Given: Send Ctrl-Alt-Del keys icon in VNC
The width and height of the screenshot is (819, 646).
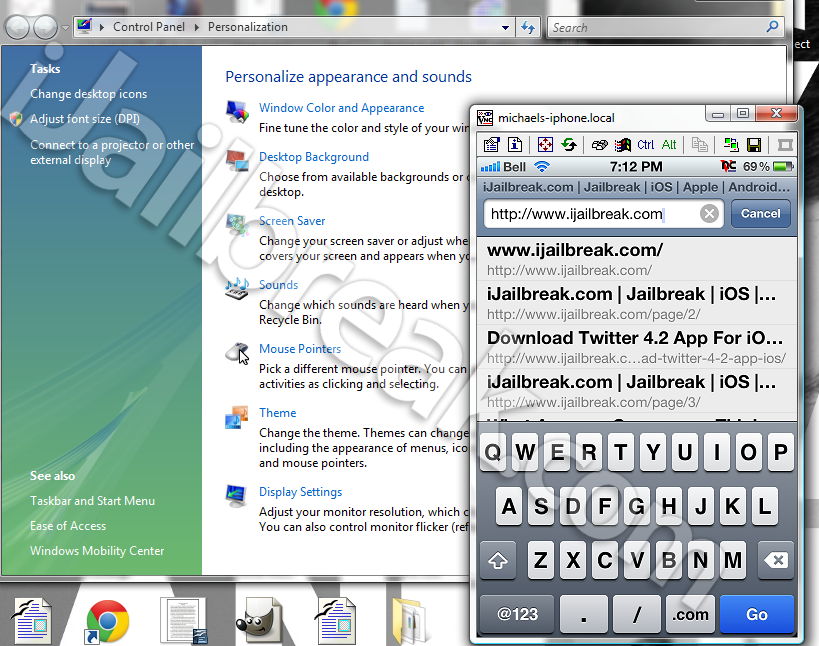Looking at the screenshot, I should (599, 145).
